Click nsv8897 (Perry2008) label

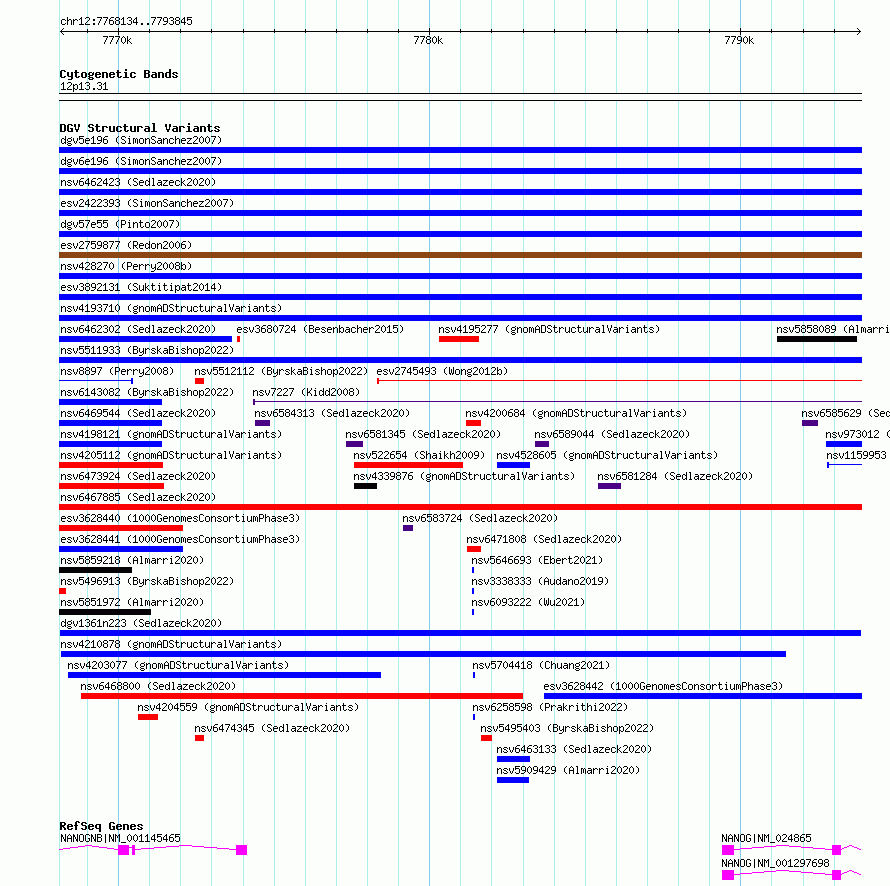tap(117, 371)
